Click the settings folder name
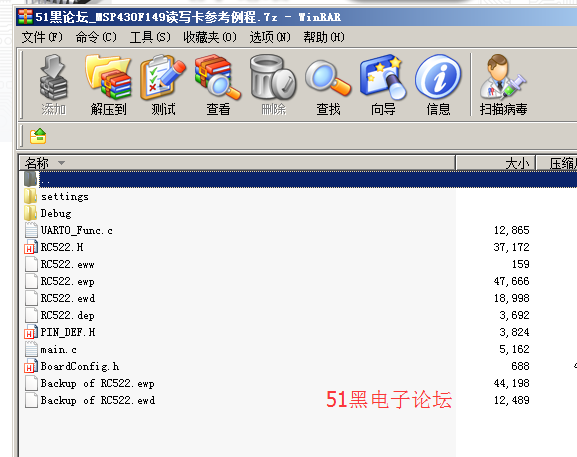Screen dimensions: 577x457 65,196
